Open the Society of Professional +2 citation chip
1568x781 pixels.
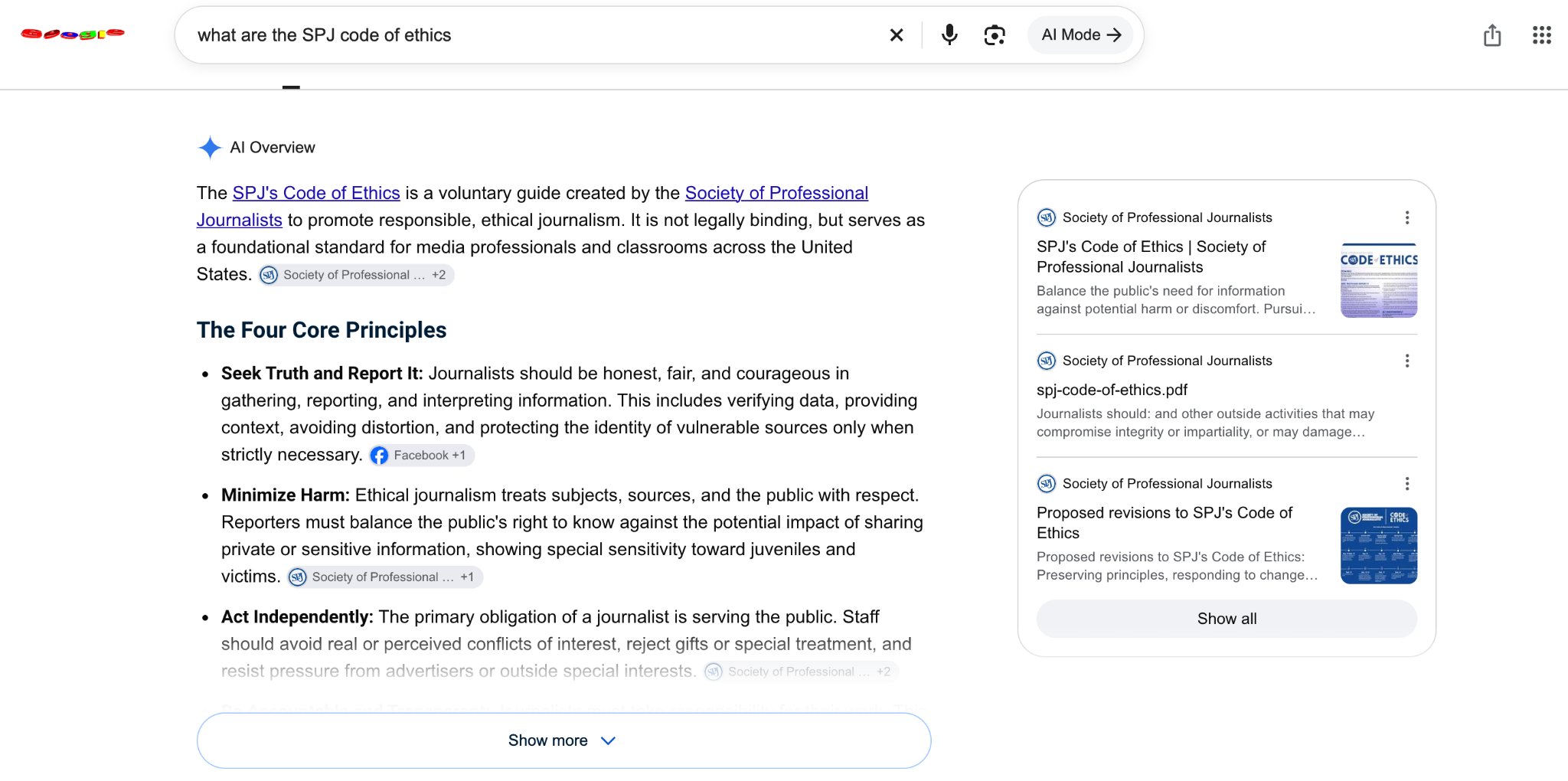[356, 275]
